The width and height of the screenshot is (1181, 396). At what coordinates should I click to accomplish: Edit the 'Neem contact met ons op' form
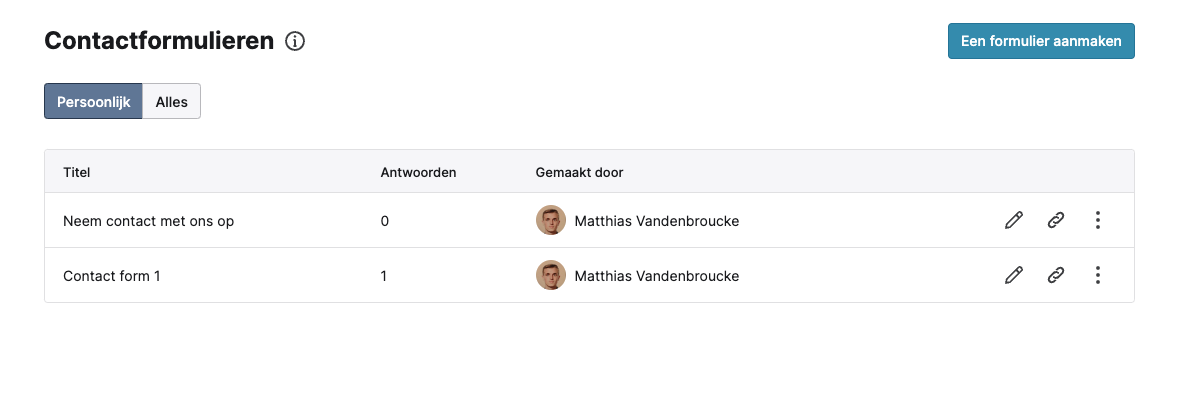pos(1014,221)
